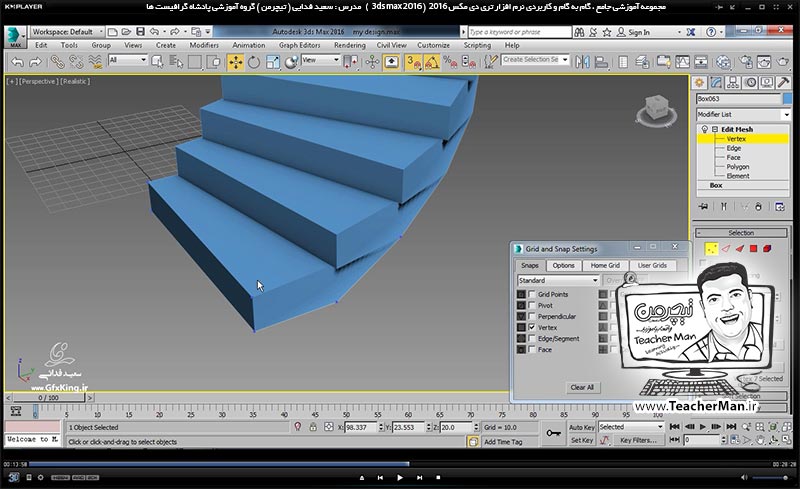Open the Motion command panel tab
The height and width of the screenshot is (489, 800).
(751, 82)
